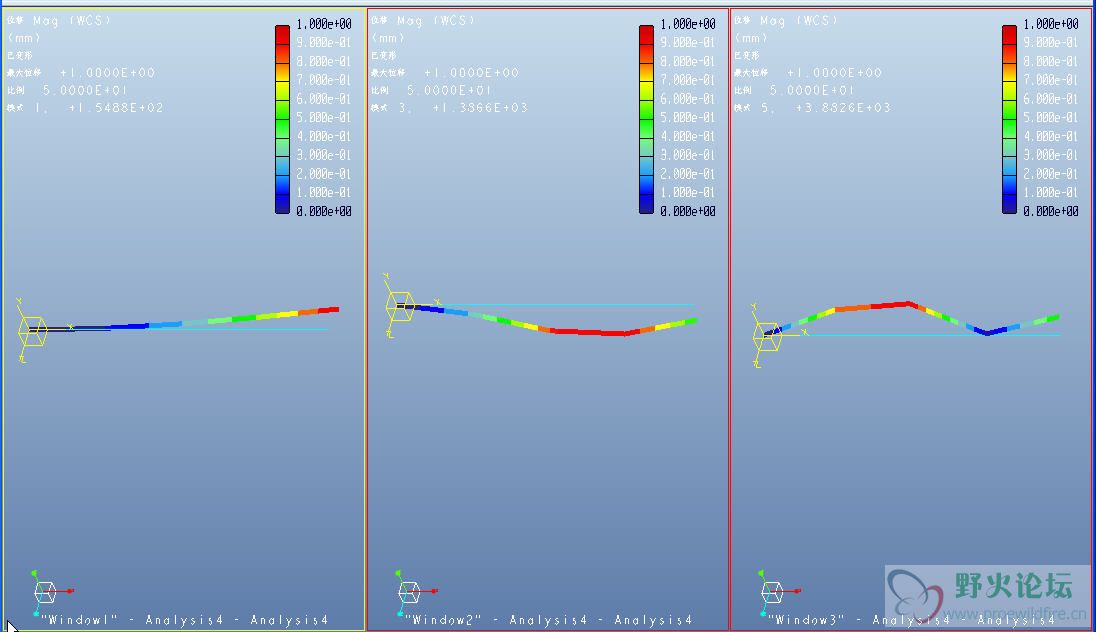Click the cyan undeformed beam line in Window3
This screenshot has height=632, width=1096.
tap(933, 335)
